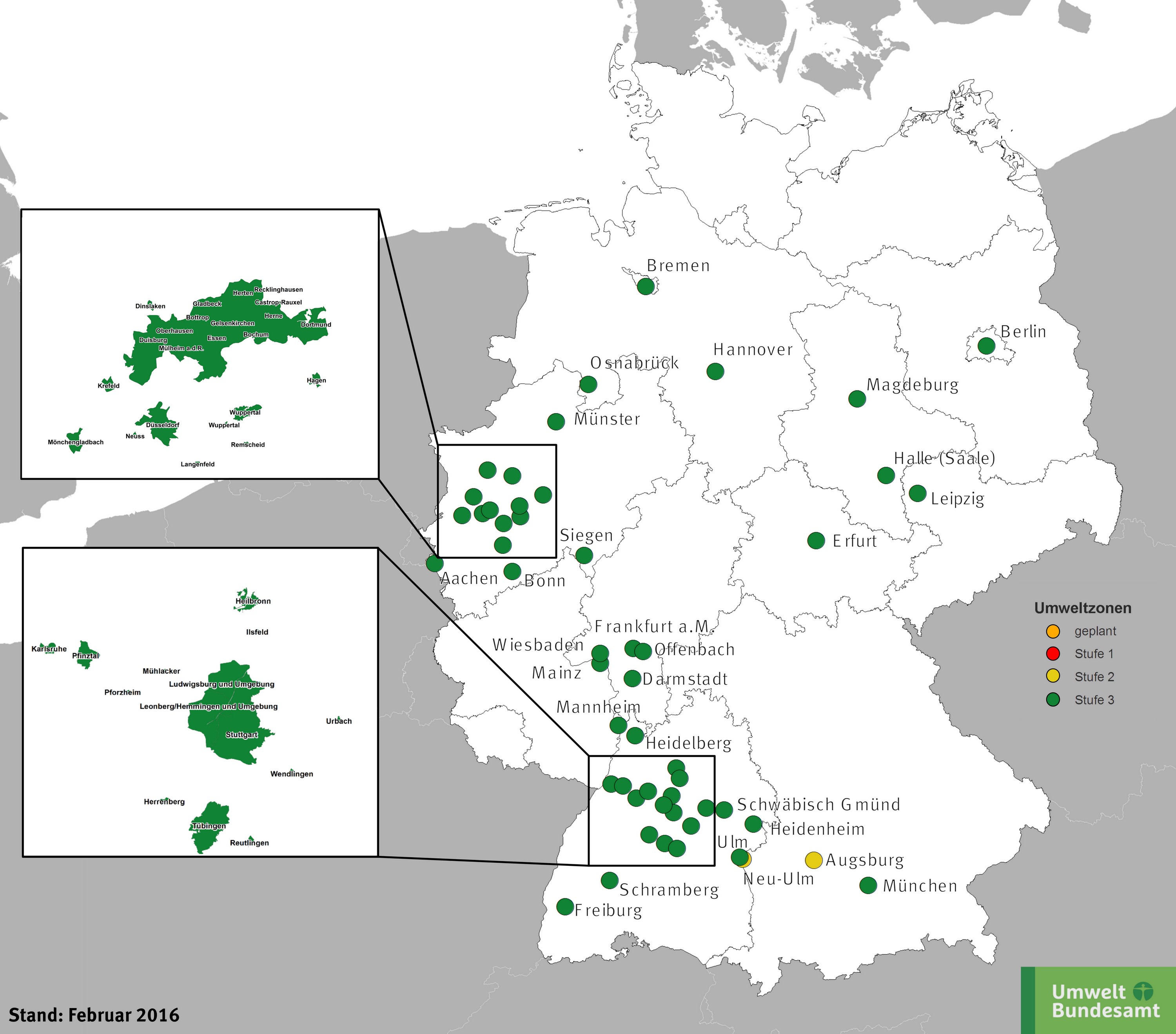This screenshot has height=1034, width=1176.
Task: Click the 'Frankfurt a.M.' map label
Action: coord(654,626)
